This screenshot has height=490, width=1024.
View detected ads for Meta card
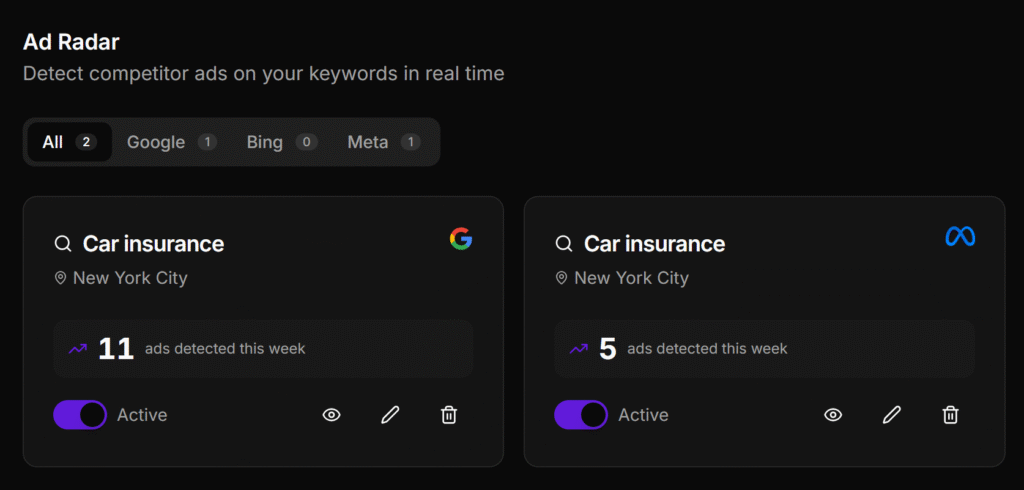click(x=832, y=415)
